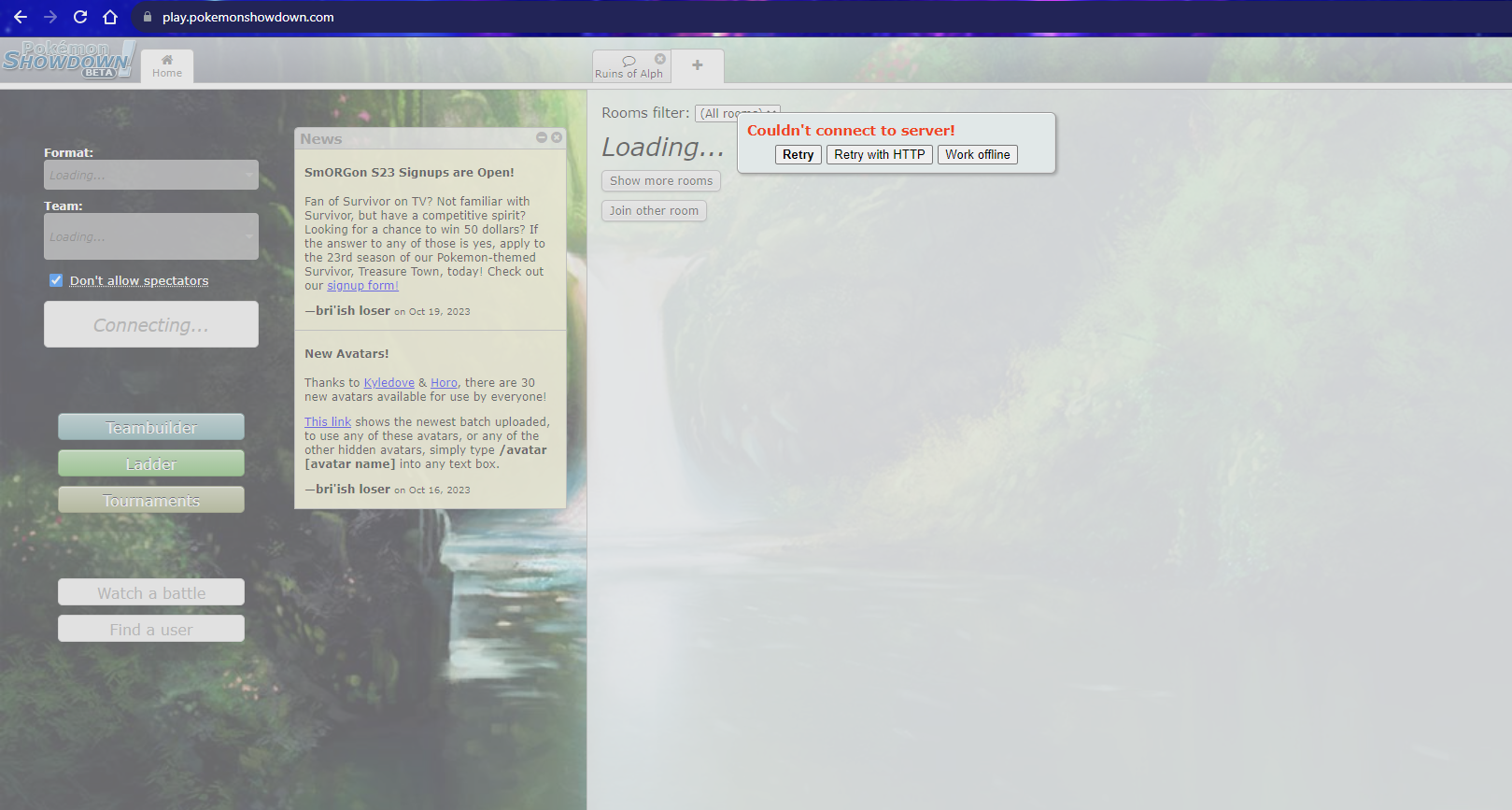Click Retry in connection error popup
This screenshot has height=810, width=1512.
(x=798, y=154)
